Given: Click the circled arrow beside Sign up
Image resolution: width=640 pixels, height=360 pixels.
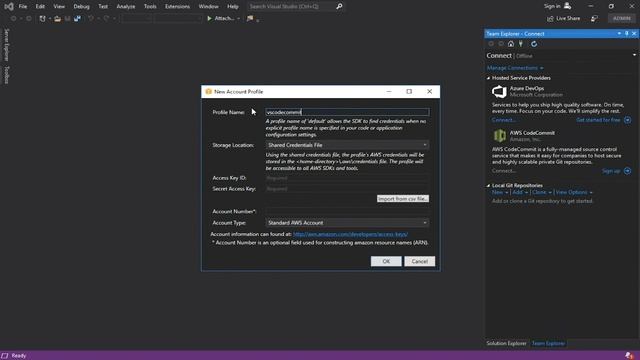Looking at the screenshot, I should pyautogui.click(x=627, y=171).
